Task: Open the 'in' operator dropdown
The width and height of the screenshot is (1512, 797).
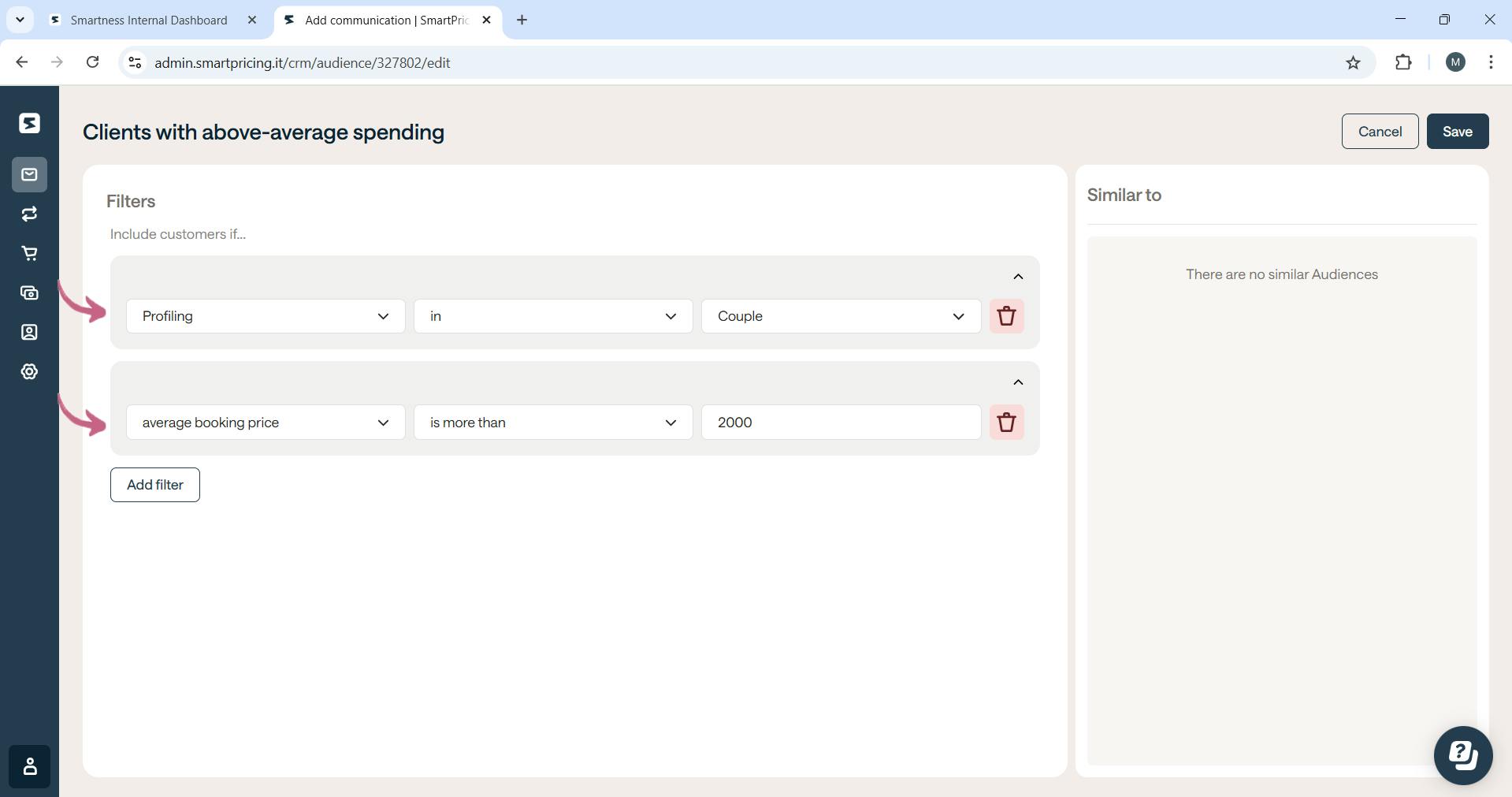Action: (x=553, y=316)
